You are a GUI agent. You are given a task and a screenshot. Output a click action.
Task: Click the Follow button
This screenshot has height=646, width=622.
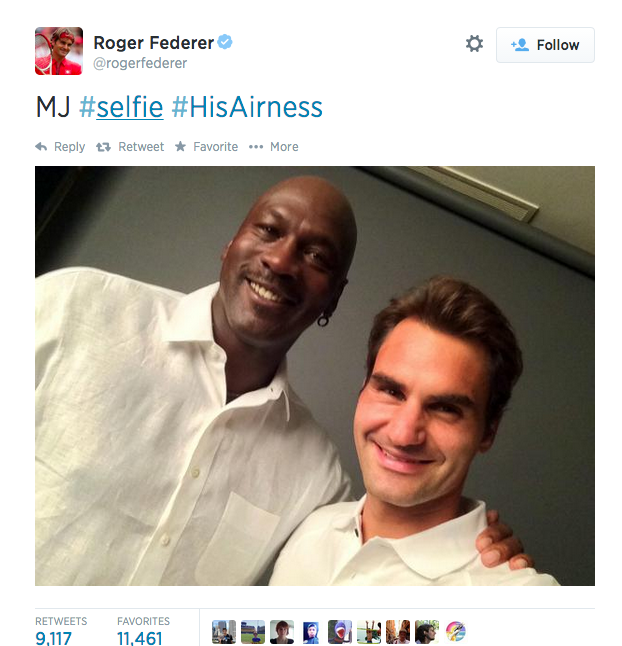point(545,45)
